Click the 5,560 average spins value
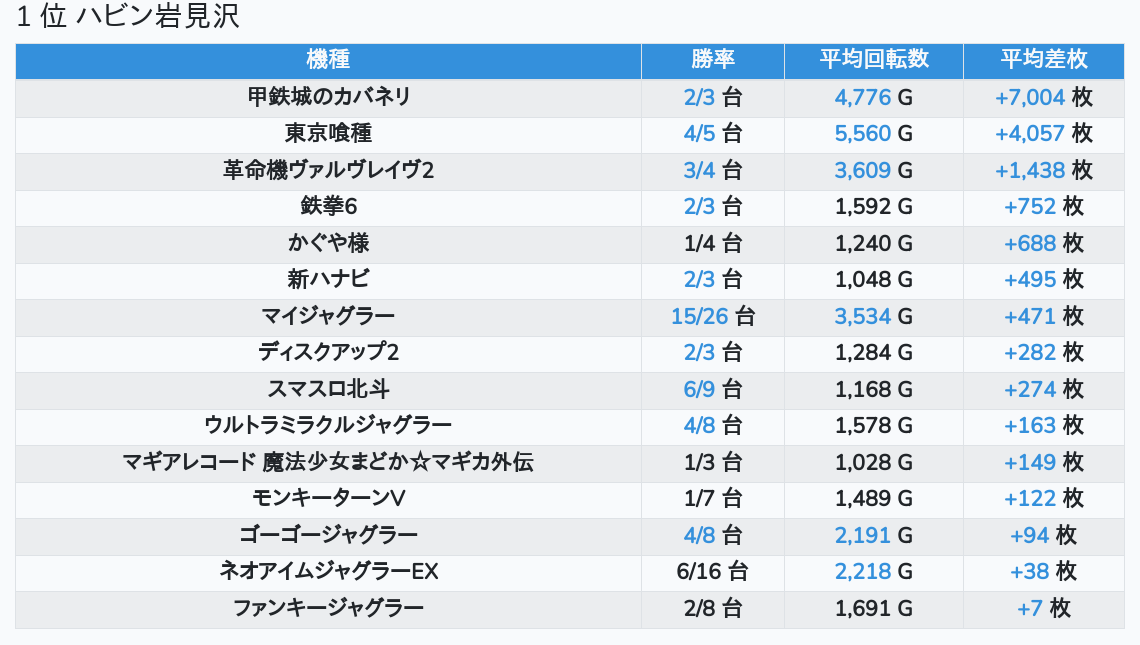The height and width of the screenshot is (645, 1140). (862, 134)
